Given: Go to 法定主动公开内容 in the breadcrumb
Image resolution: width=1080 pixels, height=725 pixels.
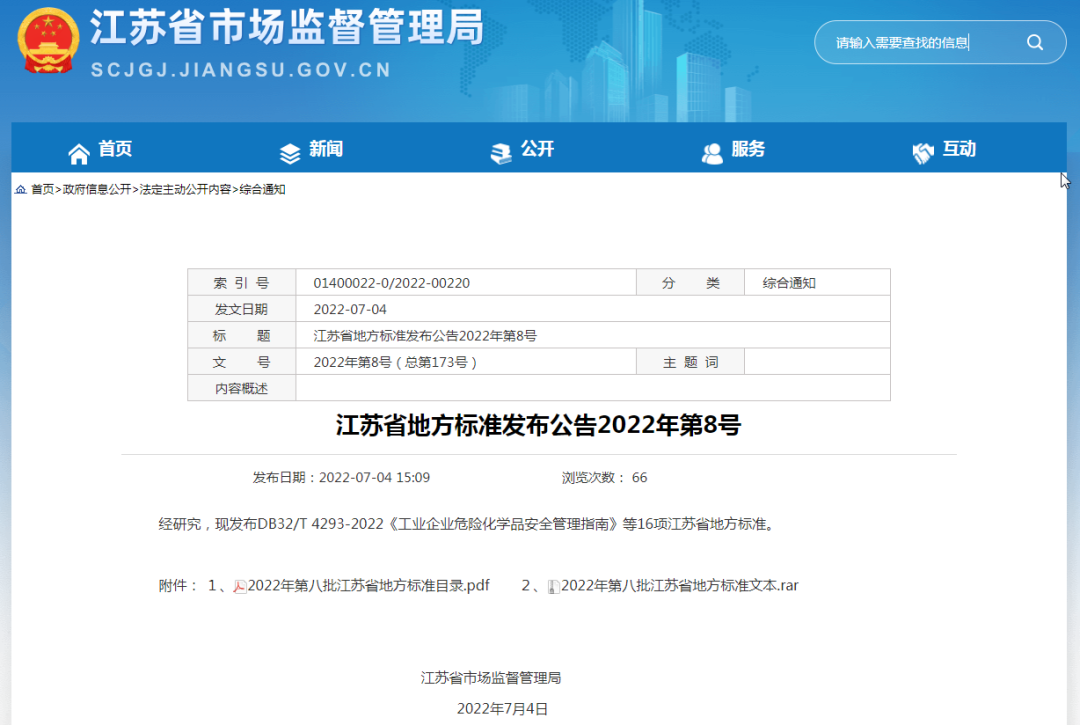Looking at the screenshot, I should pyautogui.click(x=185, y=189).
